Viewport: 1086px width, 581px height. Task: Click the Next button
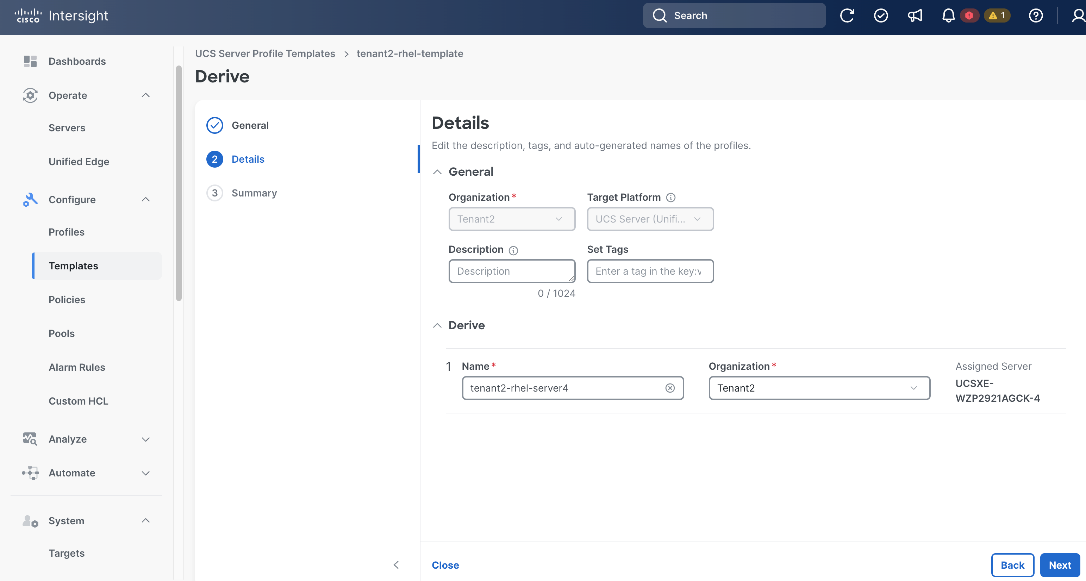[x=1060, y=565]
